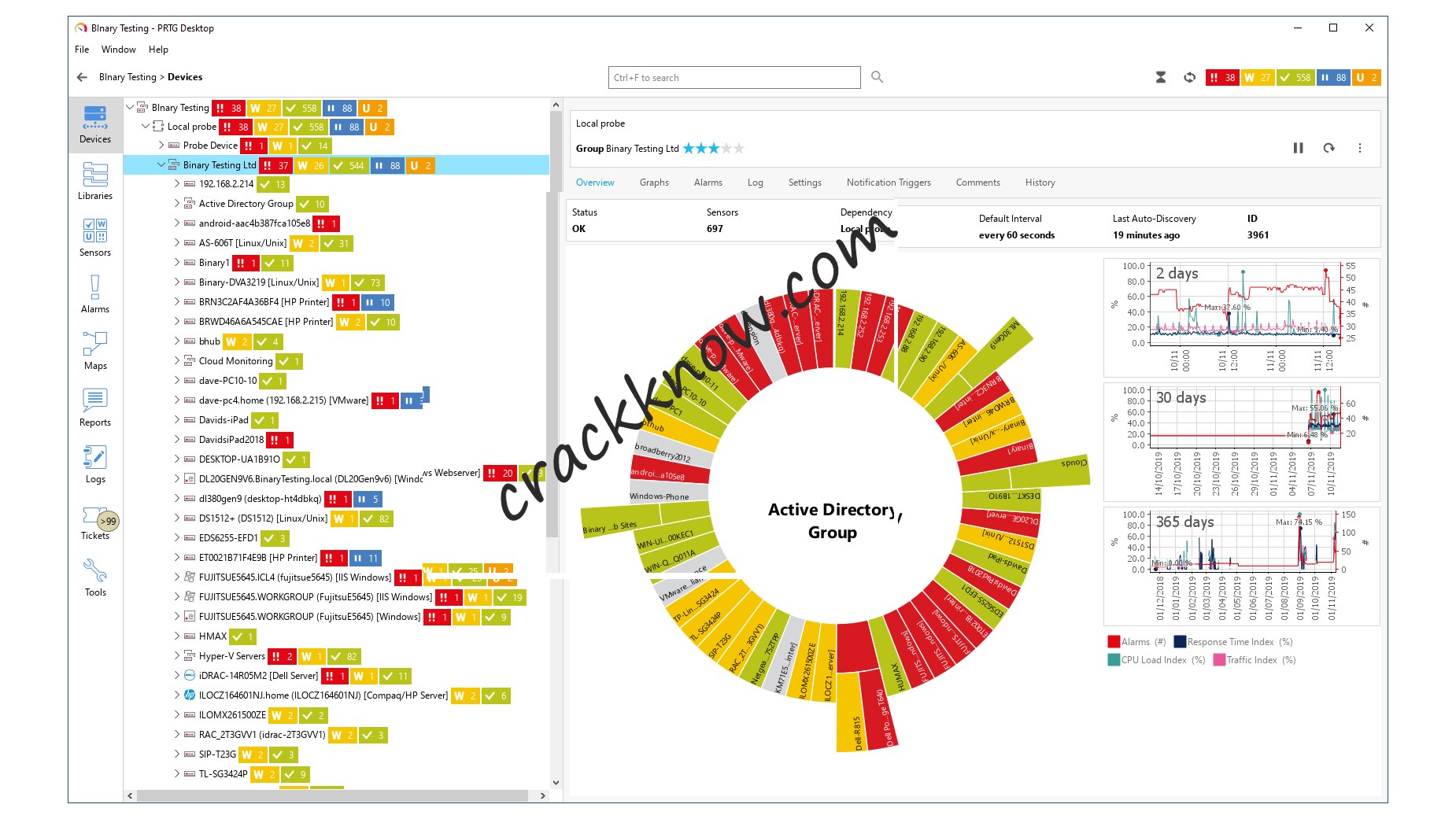
Task: Click the orange U 2 unusual badge in toolbar
Action: tap(1367, 77)
